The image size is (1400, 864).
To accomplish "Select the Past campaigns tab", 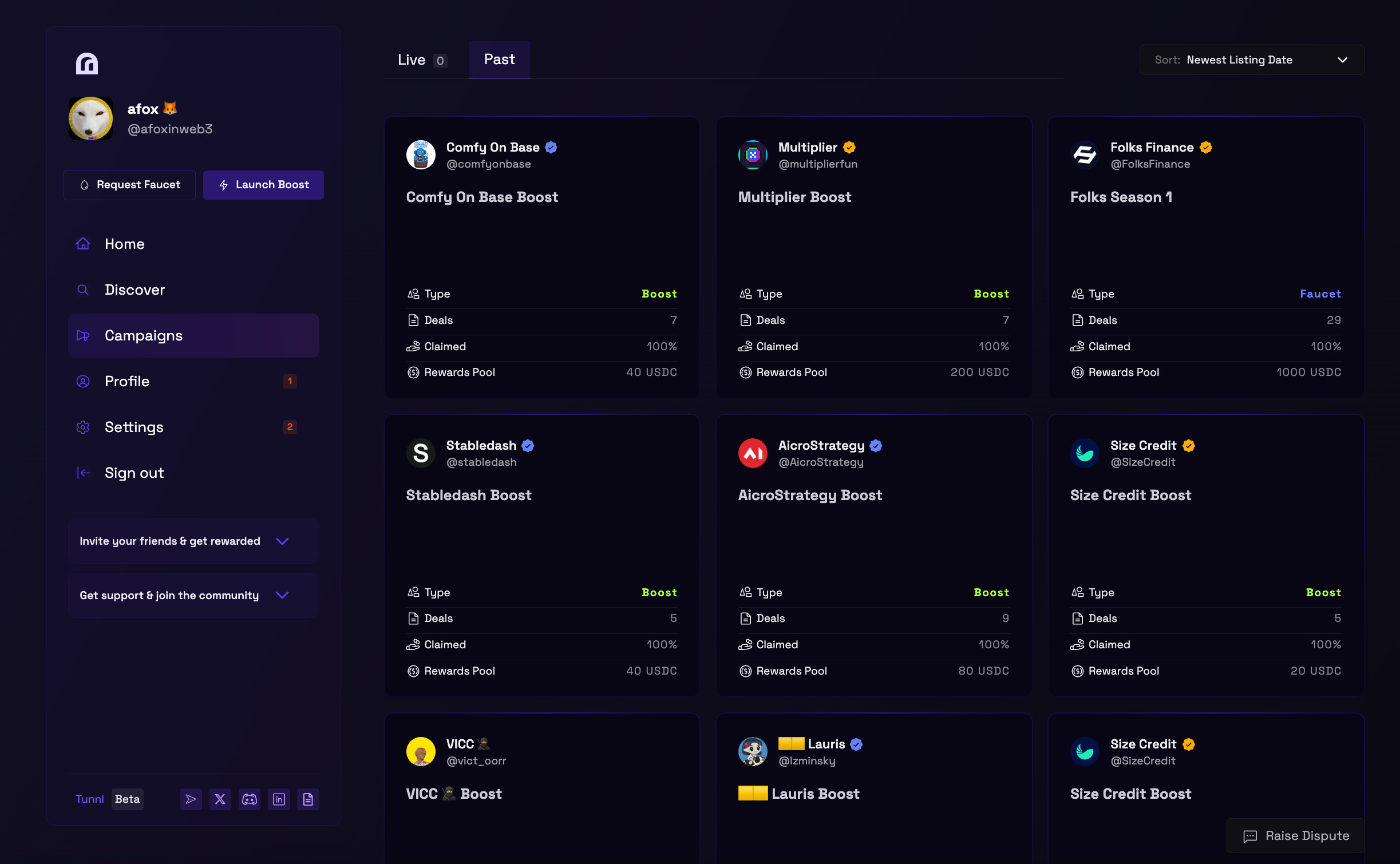I will (x=499, y=60).
